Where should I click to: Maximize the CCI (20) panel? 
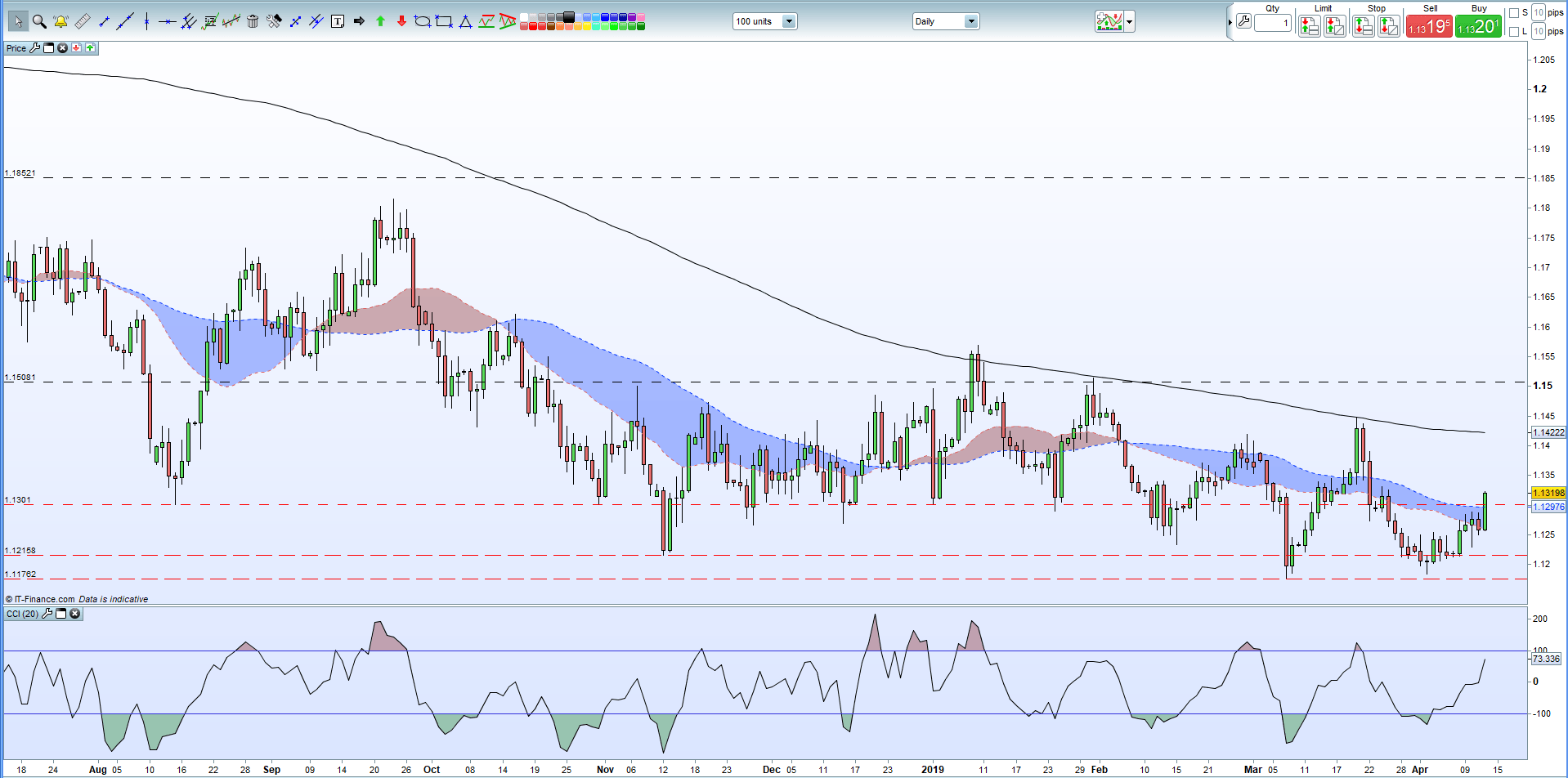(61, 614)
